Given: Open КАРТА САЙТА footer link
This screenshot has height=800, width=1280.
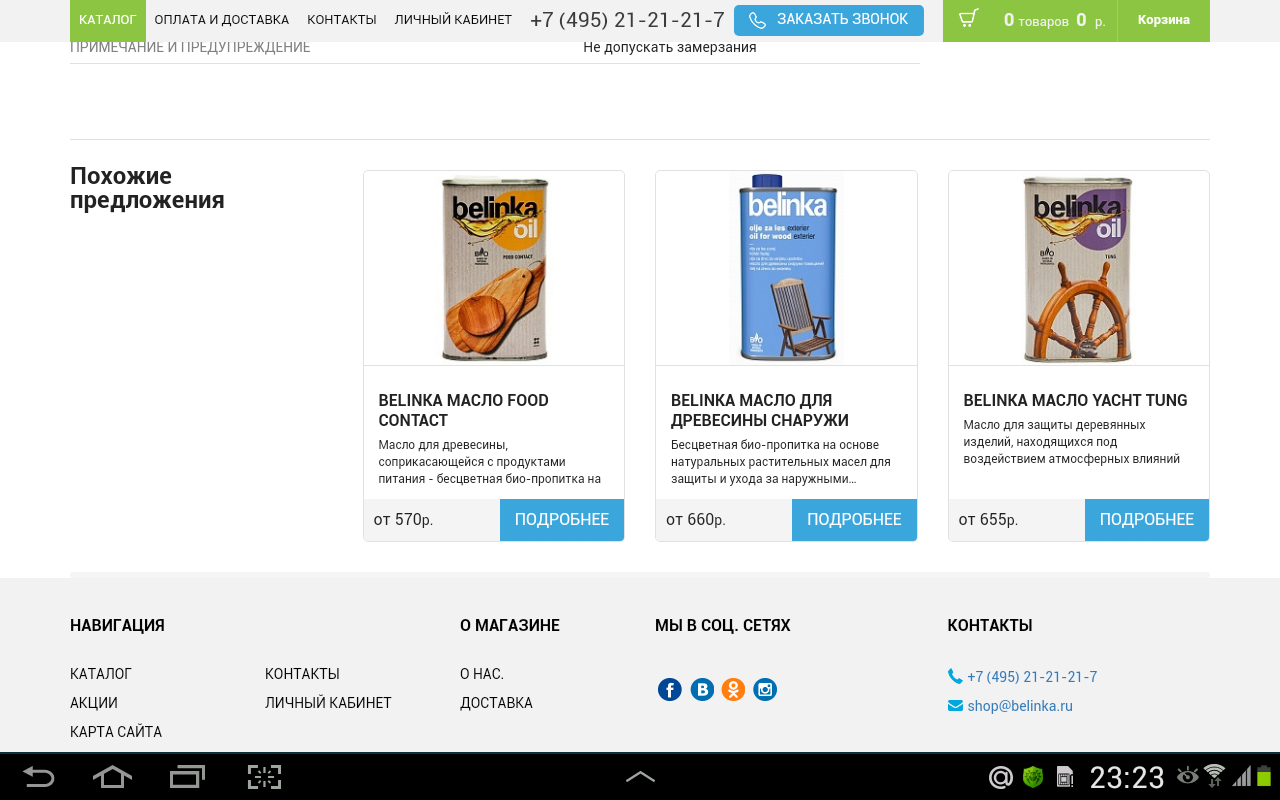Looking at the screenshot, I should [116, 732].
